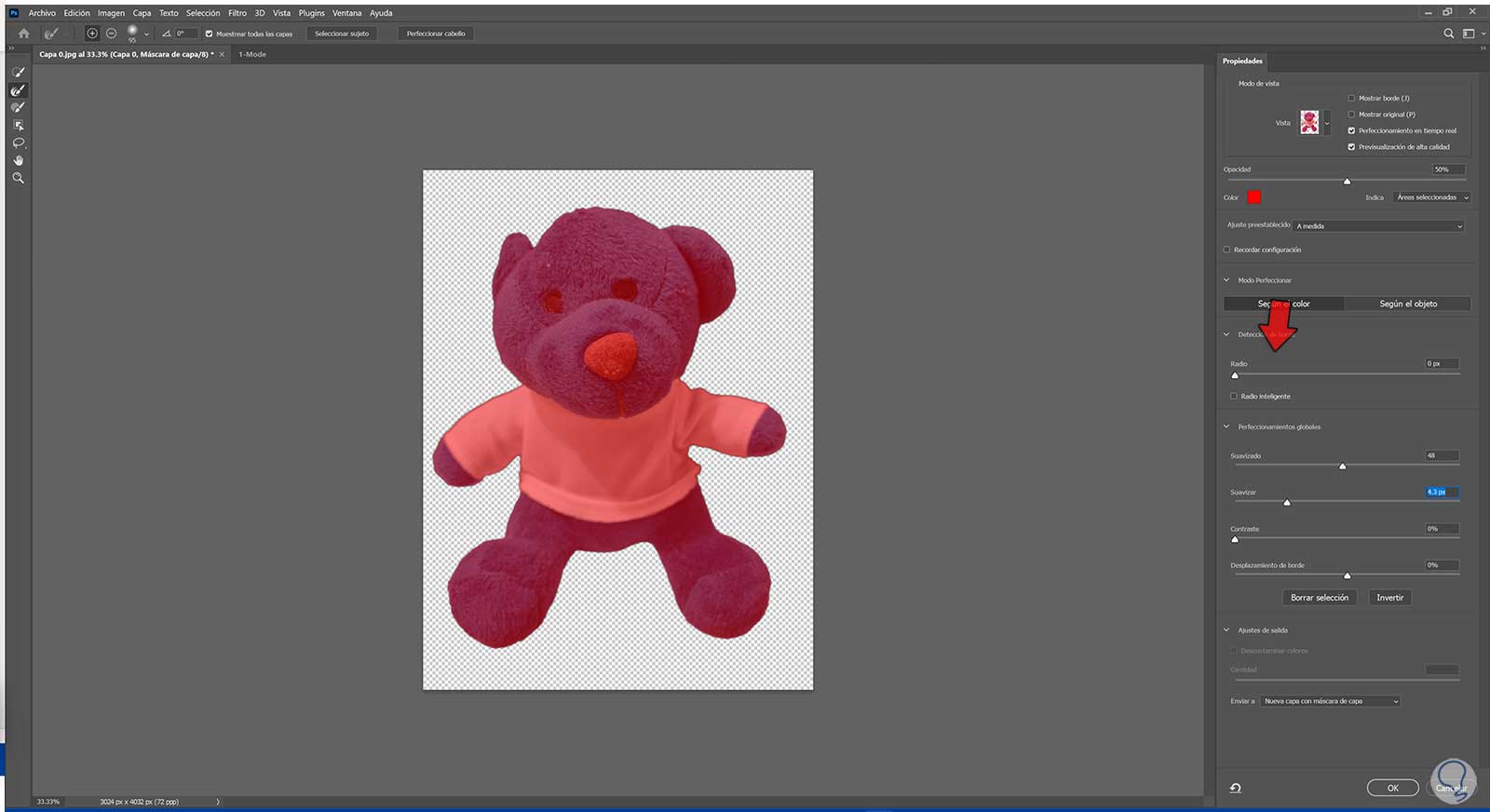Click the Contraste value input field

point(1443,529)
